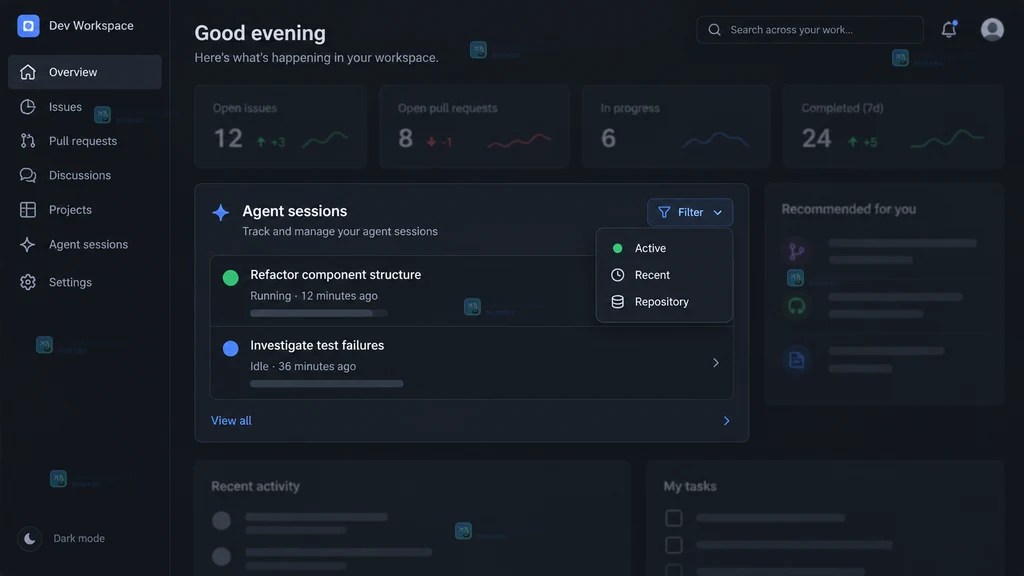Viewport: 1024px width, 576px height.
Task: Open Pull requests from the sidebar
Action: (85, 141)
